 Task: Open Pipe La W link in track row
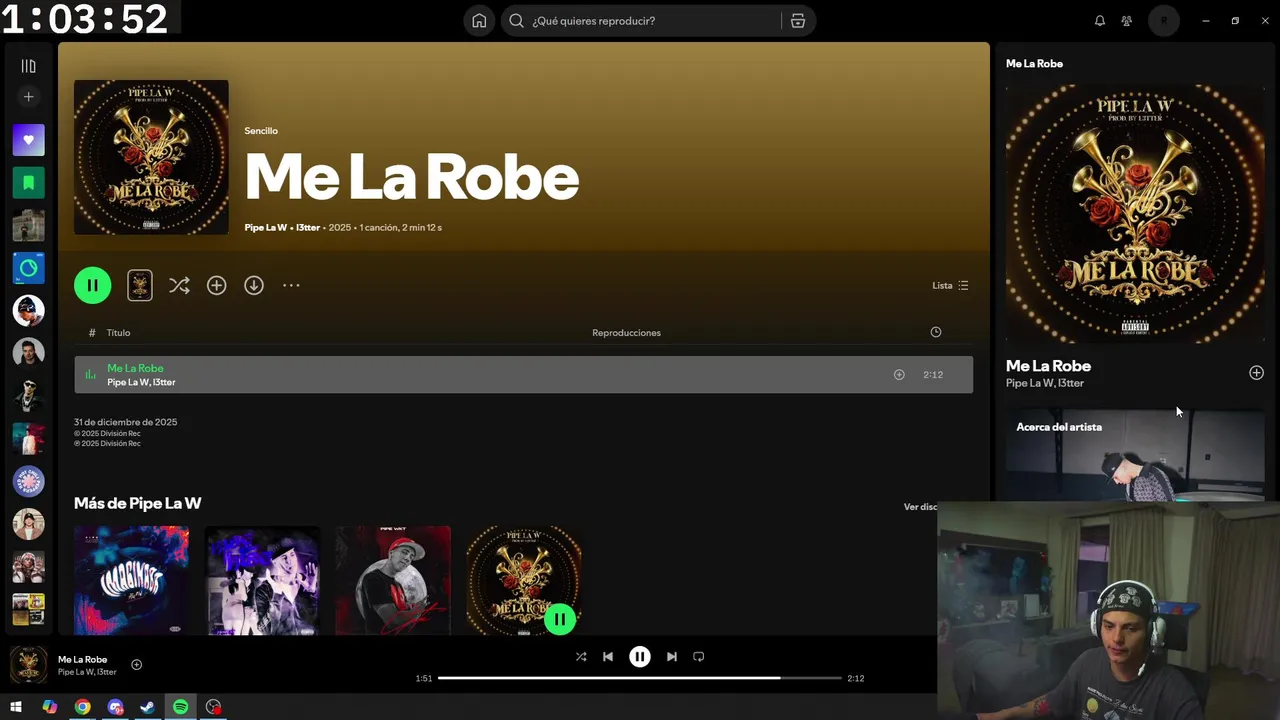[127, 383]
